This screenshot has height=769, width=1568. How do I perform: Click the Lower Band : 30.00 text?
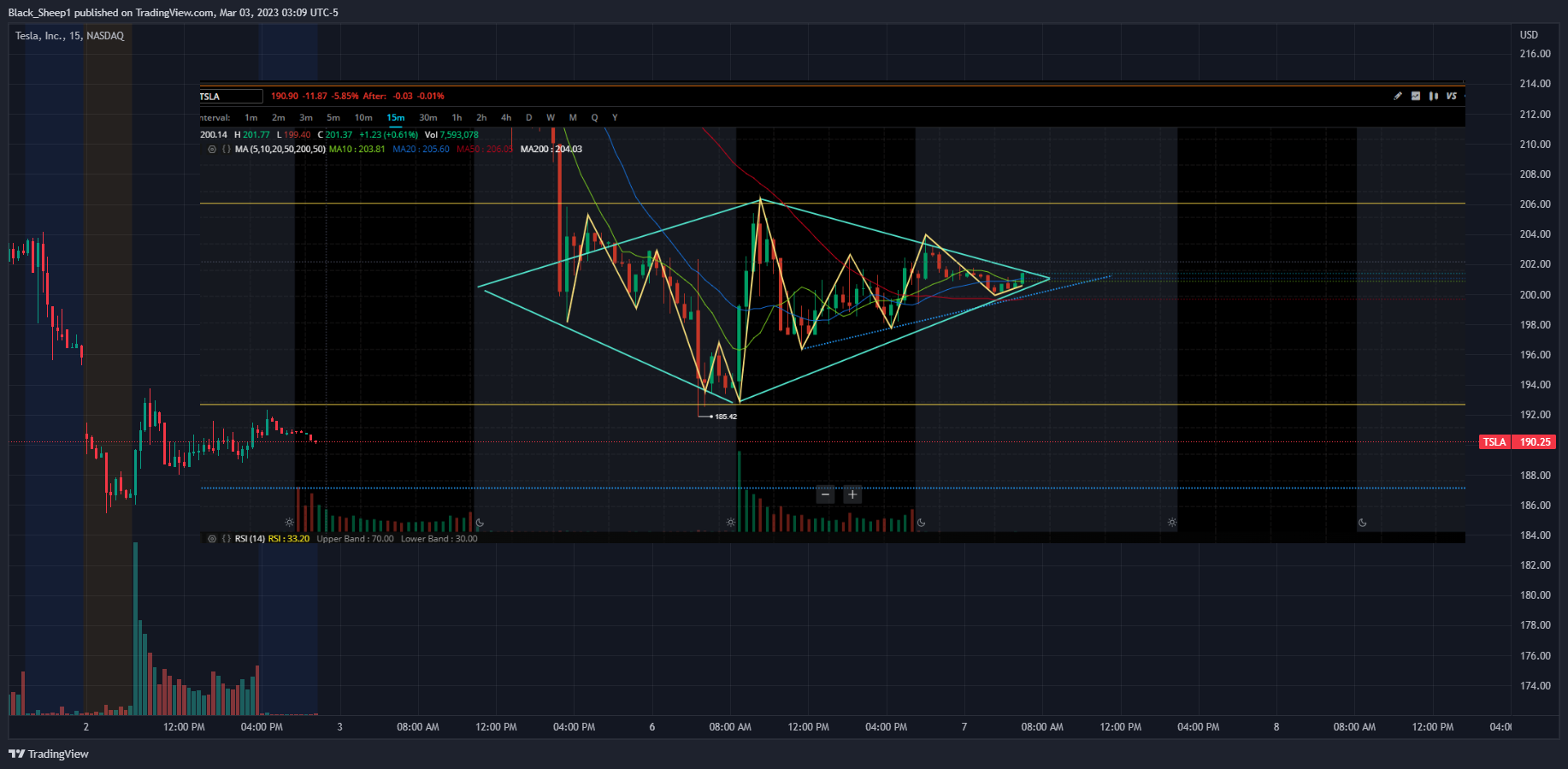tap(439, 539)
